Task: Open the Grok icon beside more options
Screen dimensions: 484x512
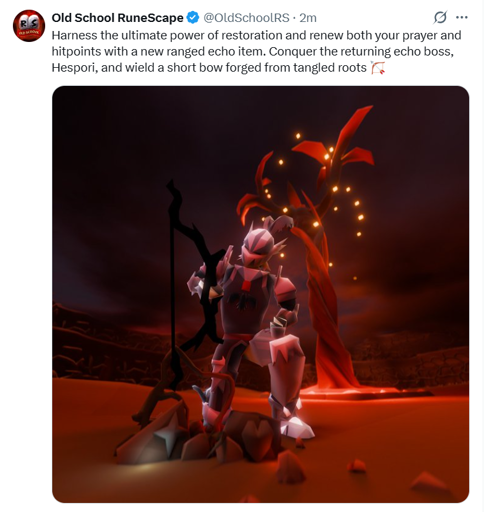Action: click(440, 18)
